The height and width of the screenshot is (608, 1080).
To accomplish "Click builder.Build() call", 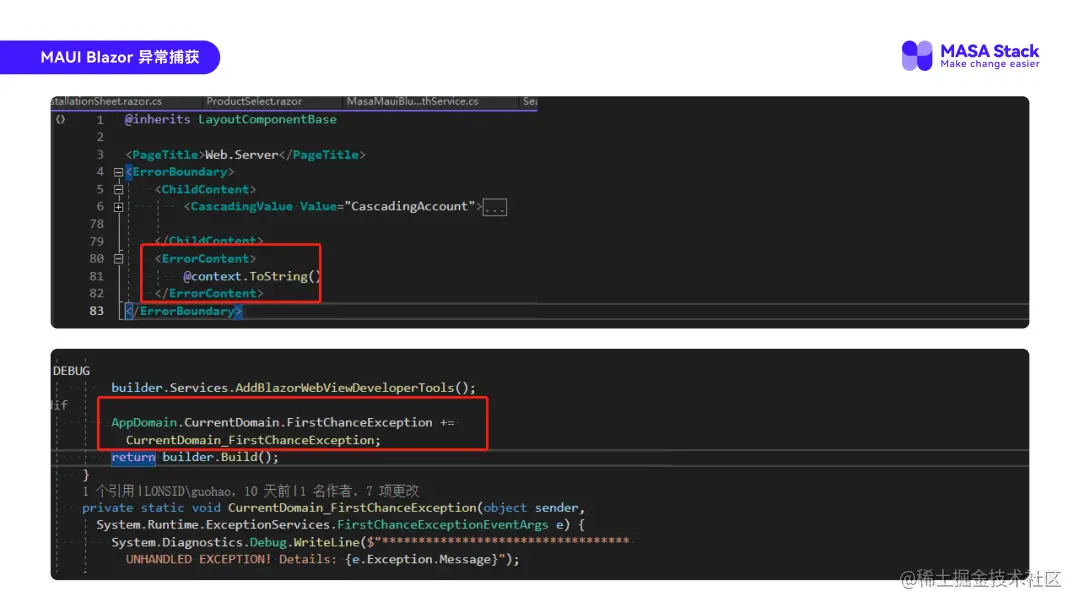I will (x=220, y=457).
